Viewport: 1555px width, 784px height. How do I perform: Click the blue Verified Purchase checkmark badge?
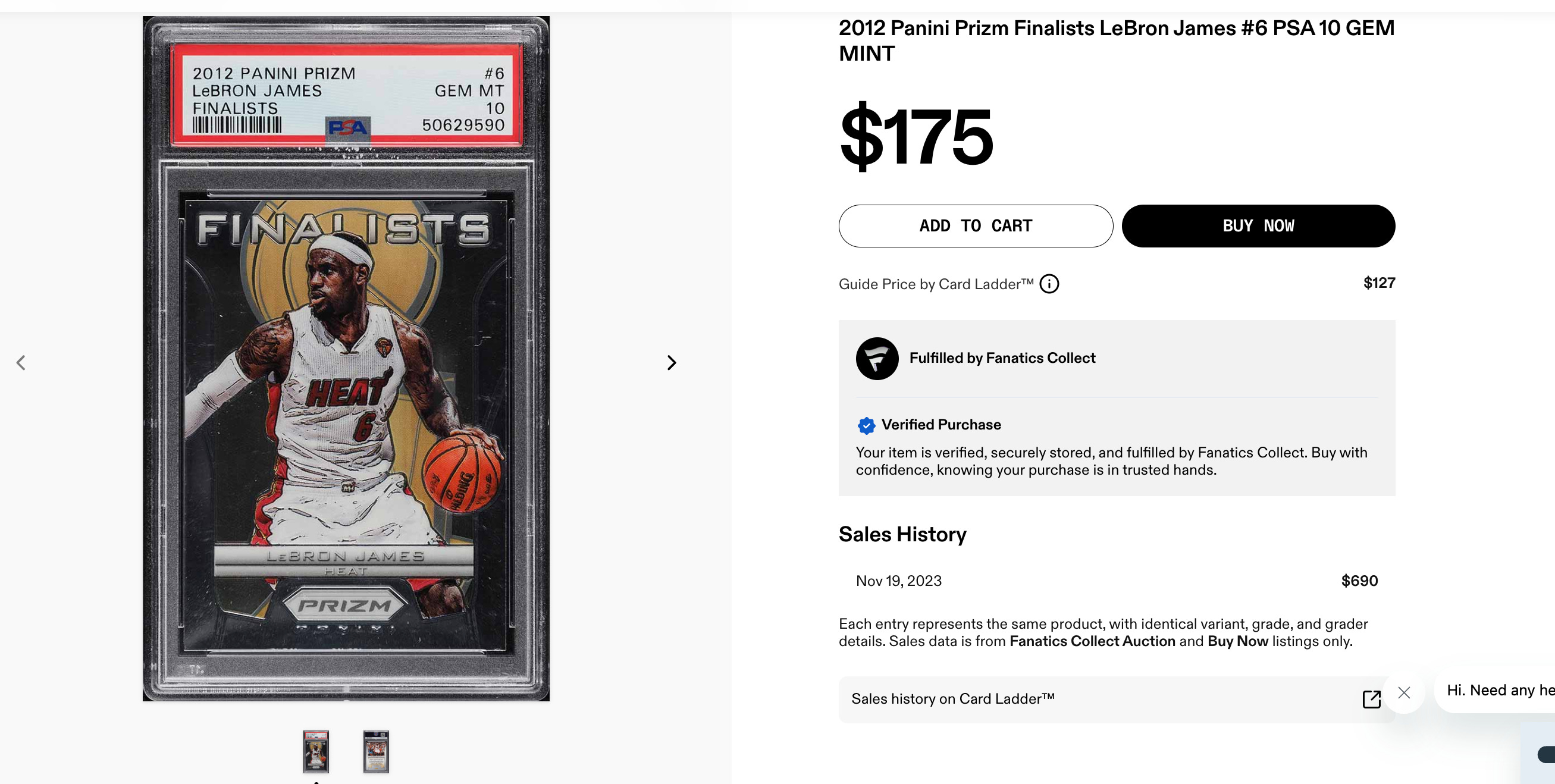(866, 425)
